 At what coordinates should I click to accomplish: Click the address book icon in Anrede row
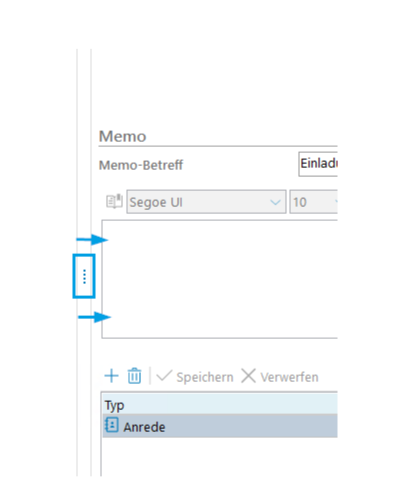coord(112,425)
